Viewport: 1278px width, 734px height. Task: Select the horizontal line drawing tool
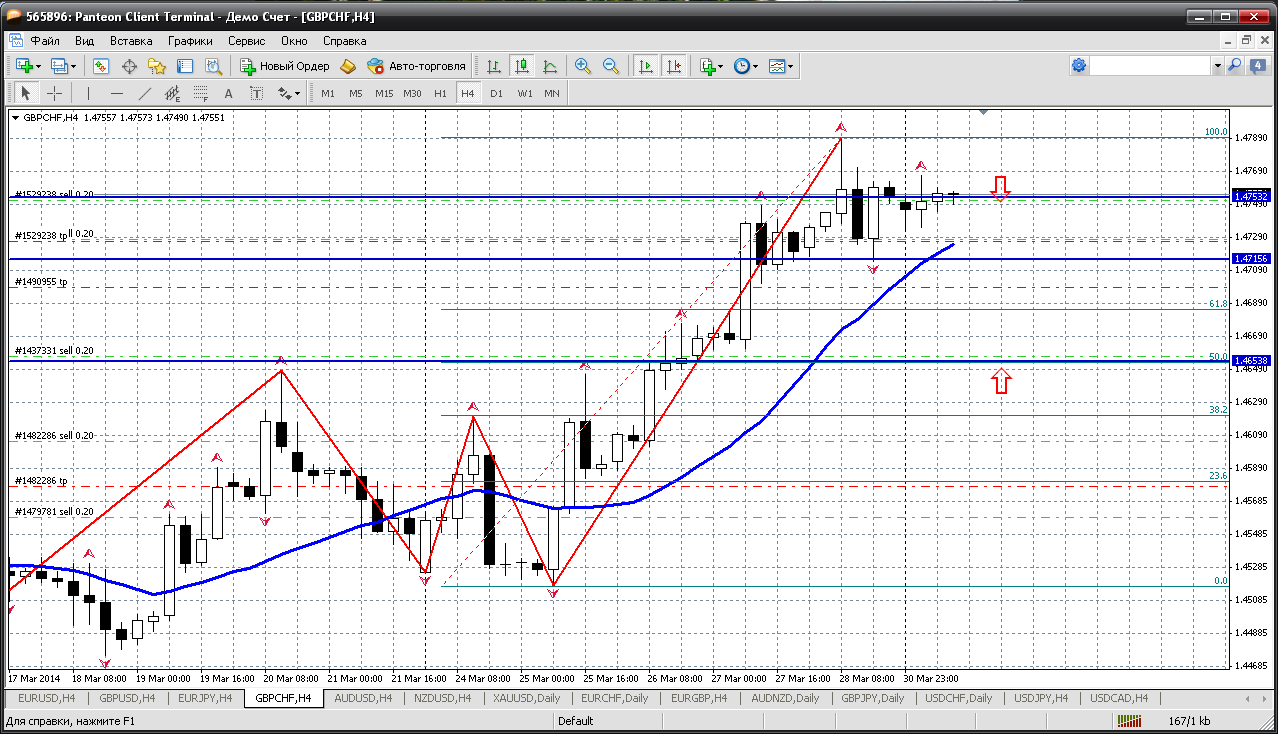(117, 93)
